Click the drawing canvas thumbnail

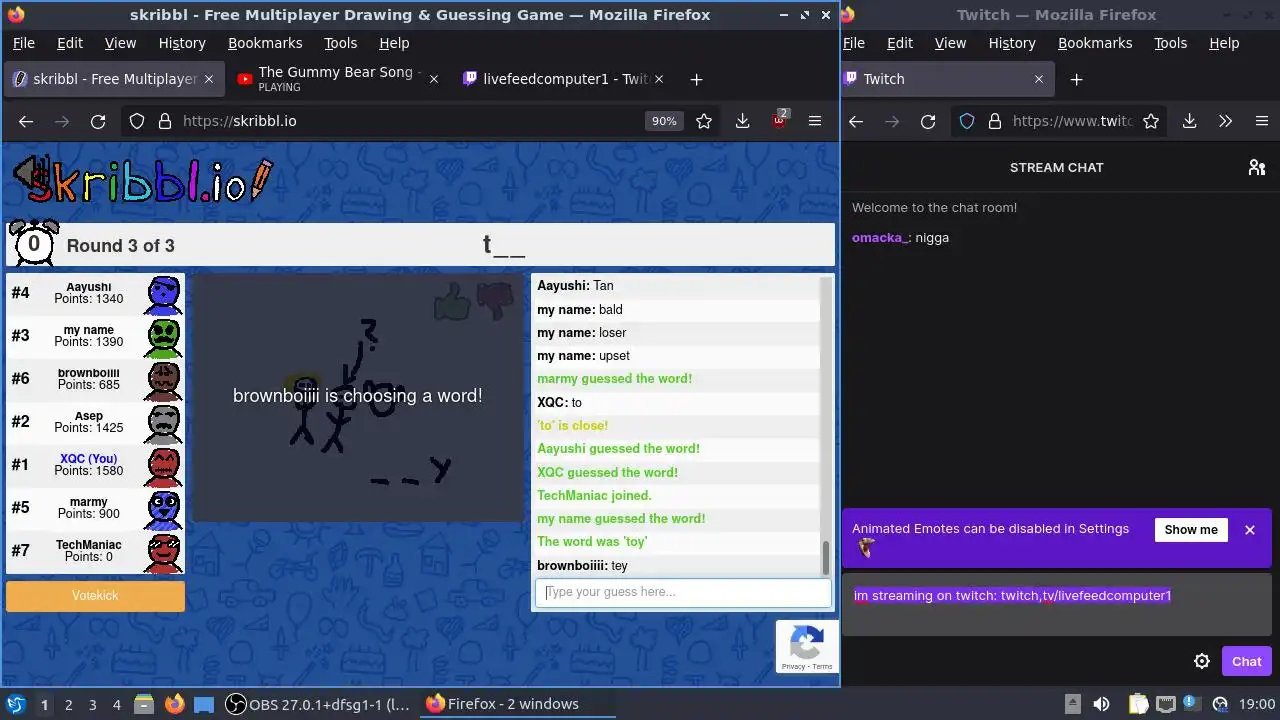[358, 397]
